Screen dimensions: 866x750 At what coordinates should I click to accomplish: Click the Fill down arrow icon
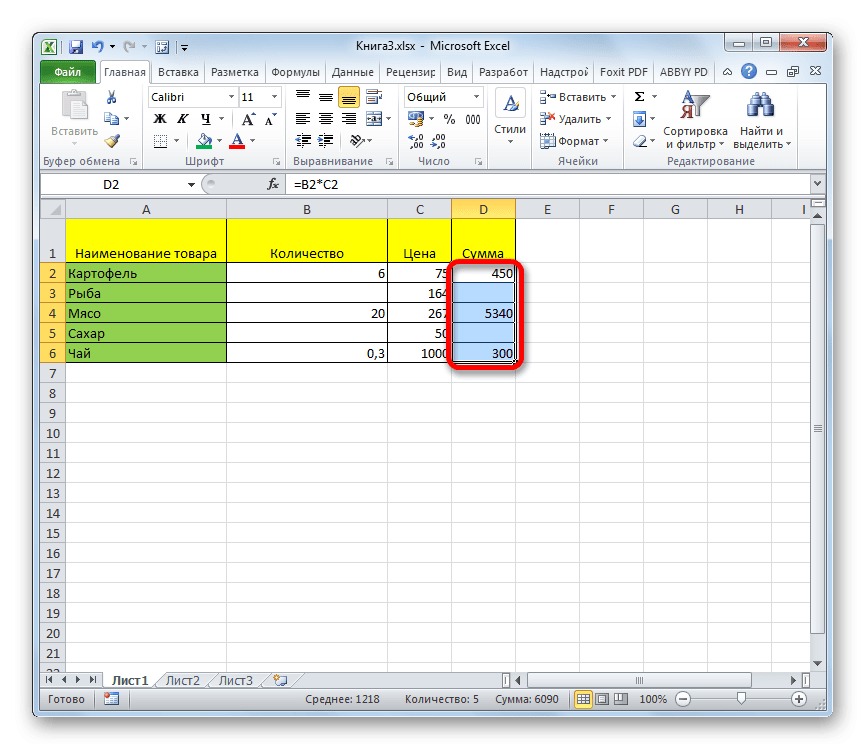(x=640, y=119)
